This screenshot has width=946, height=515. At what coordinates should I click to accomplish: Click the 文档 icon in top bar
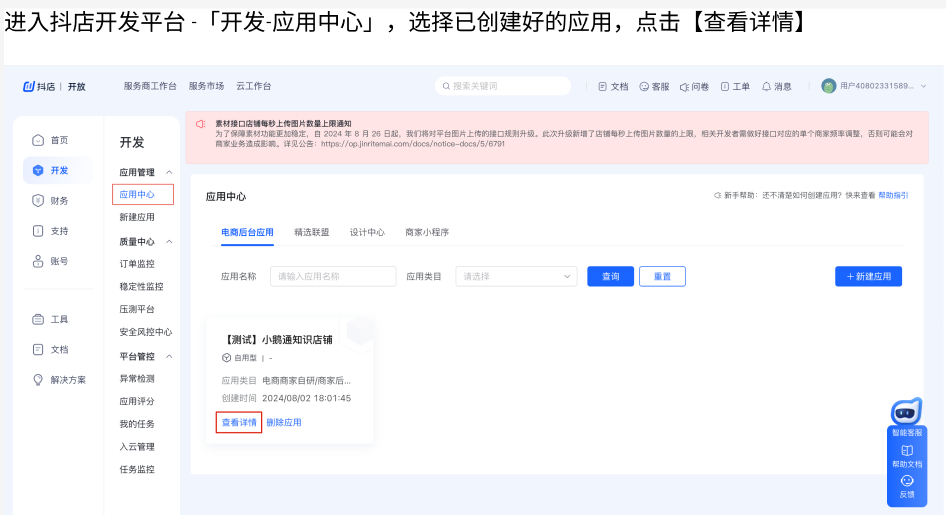[x=602, y=86]
